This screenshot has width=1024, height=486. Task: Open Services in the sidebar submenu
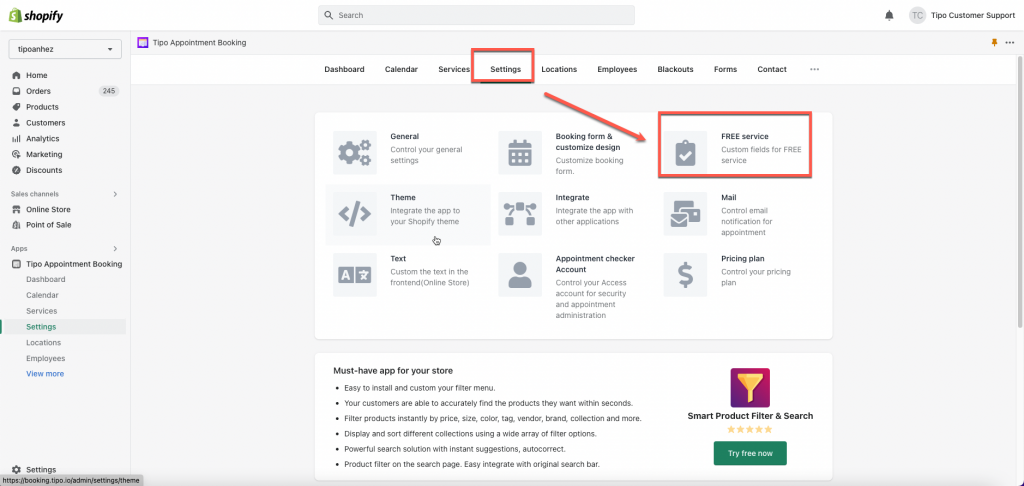42,311
